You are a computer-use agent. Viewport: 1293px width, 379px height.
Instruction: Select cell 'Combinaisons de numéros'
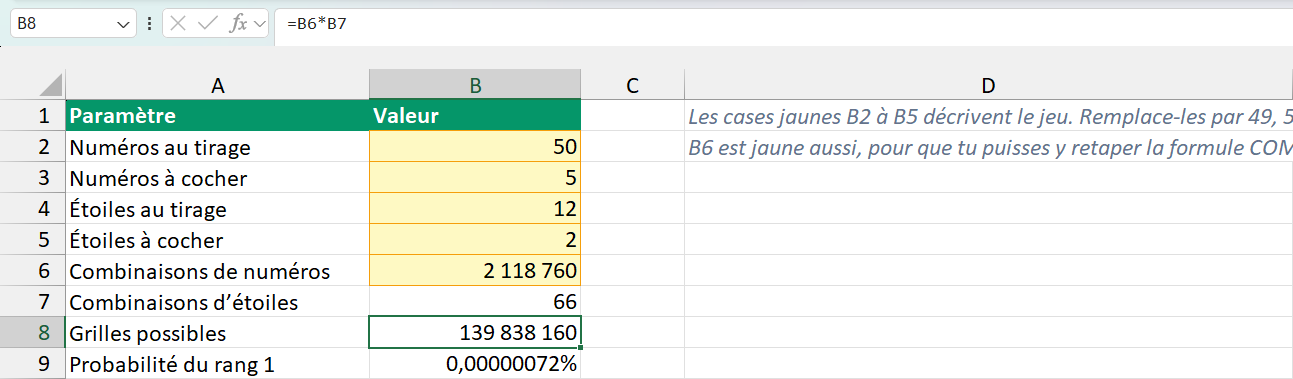[x=217, y=271]
